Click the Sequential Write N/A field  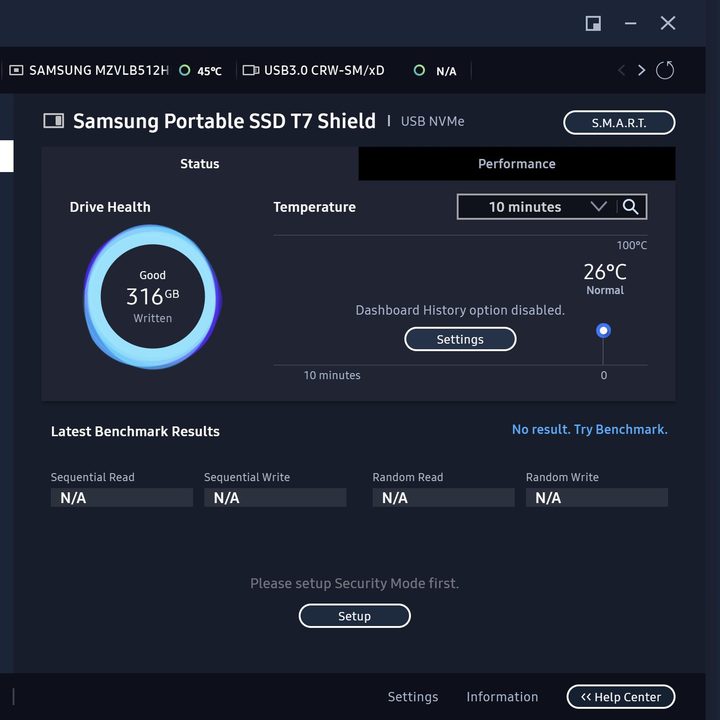point(275,497)
